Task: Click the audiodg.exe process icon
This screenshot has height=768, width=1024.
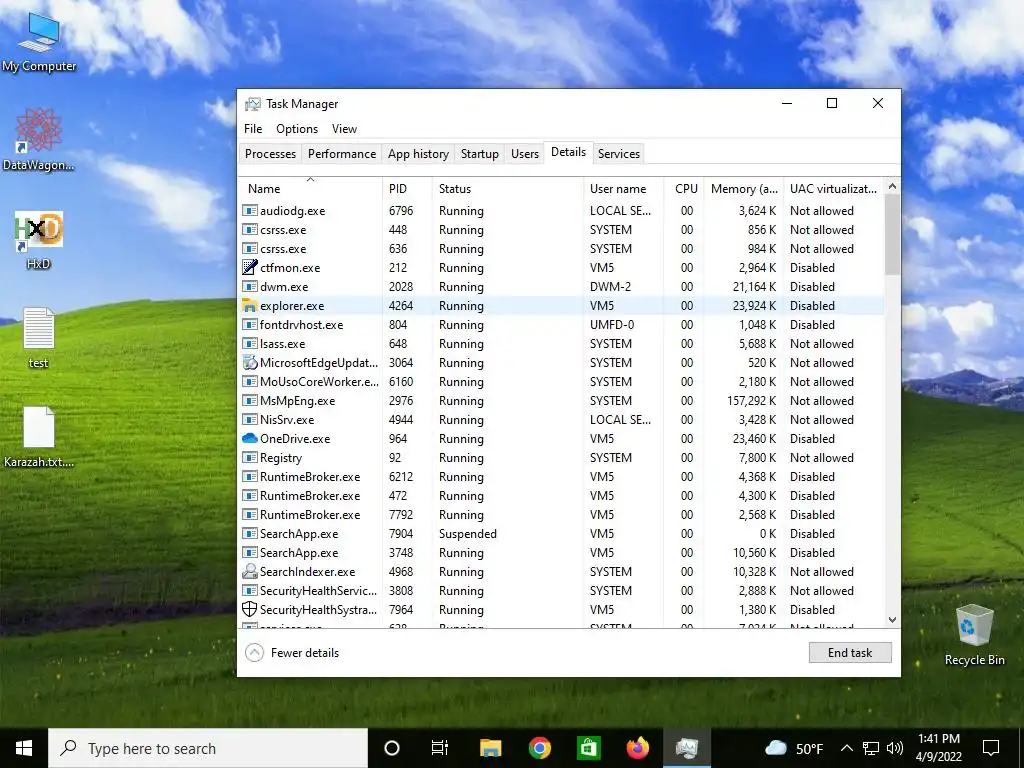Action: [x=249, y=211]
